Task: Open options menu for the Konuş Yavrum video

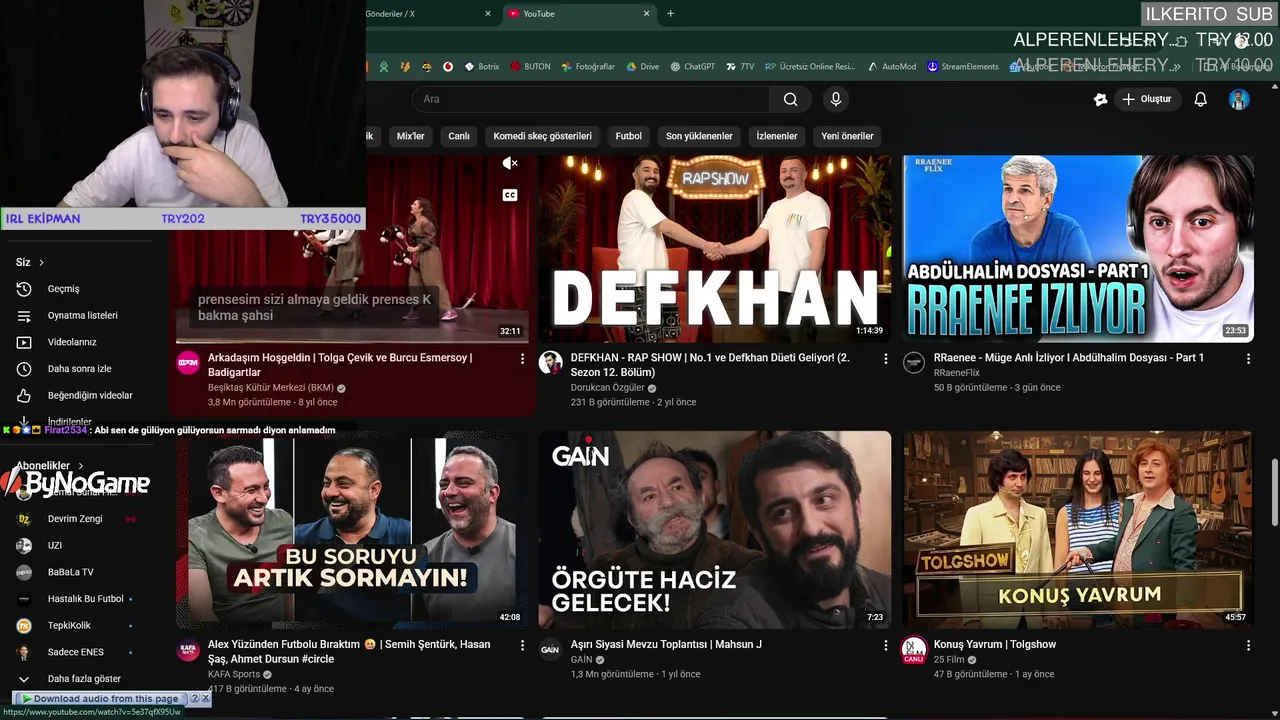Action: pyautogui.click(x=1248, y=645)
